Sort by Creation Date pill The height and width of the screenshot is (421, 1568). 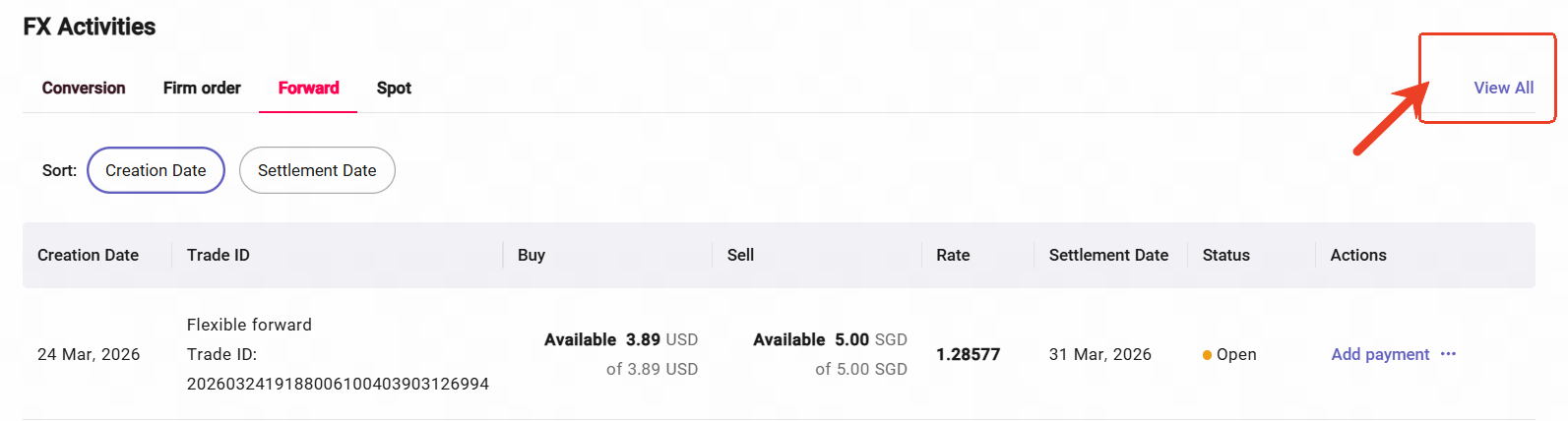click(156, 170)
